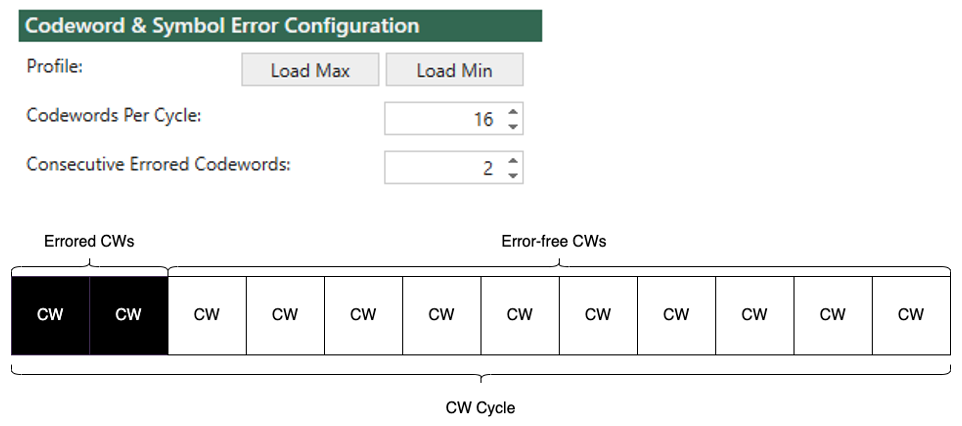The height and width of the screenshot is (426, 962).
Task: Increase Codewords Per Cycle with up arrow
Action: pos(513,111)
